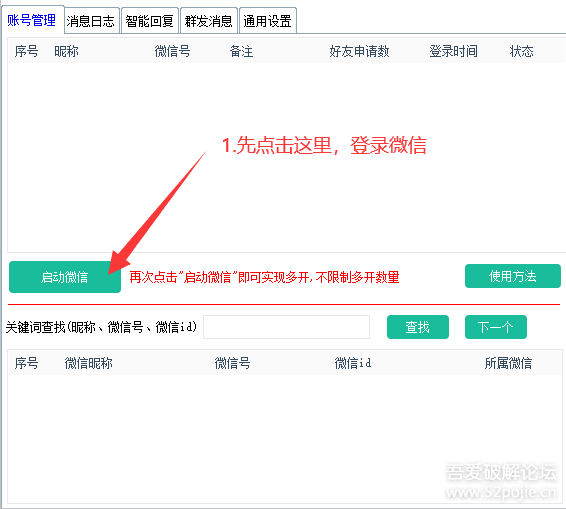The height and width of the screenshot is (509, 566).
Task: Click the 下一个 button
Action: pos(496,327)
